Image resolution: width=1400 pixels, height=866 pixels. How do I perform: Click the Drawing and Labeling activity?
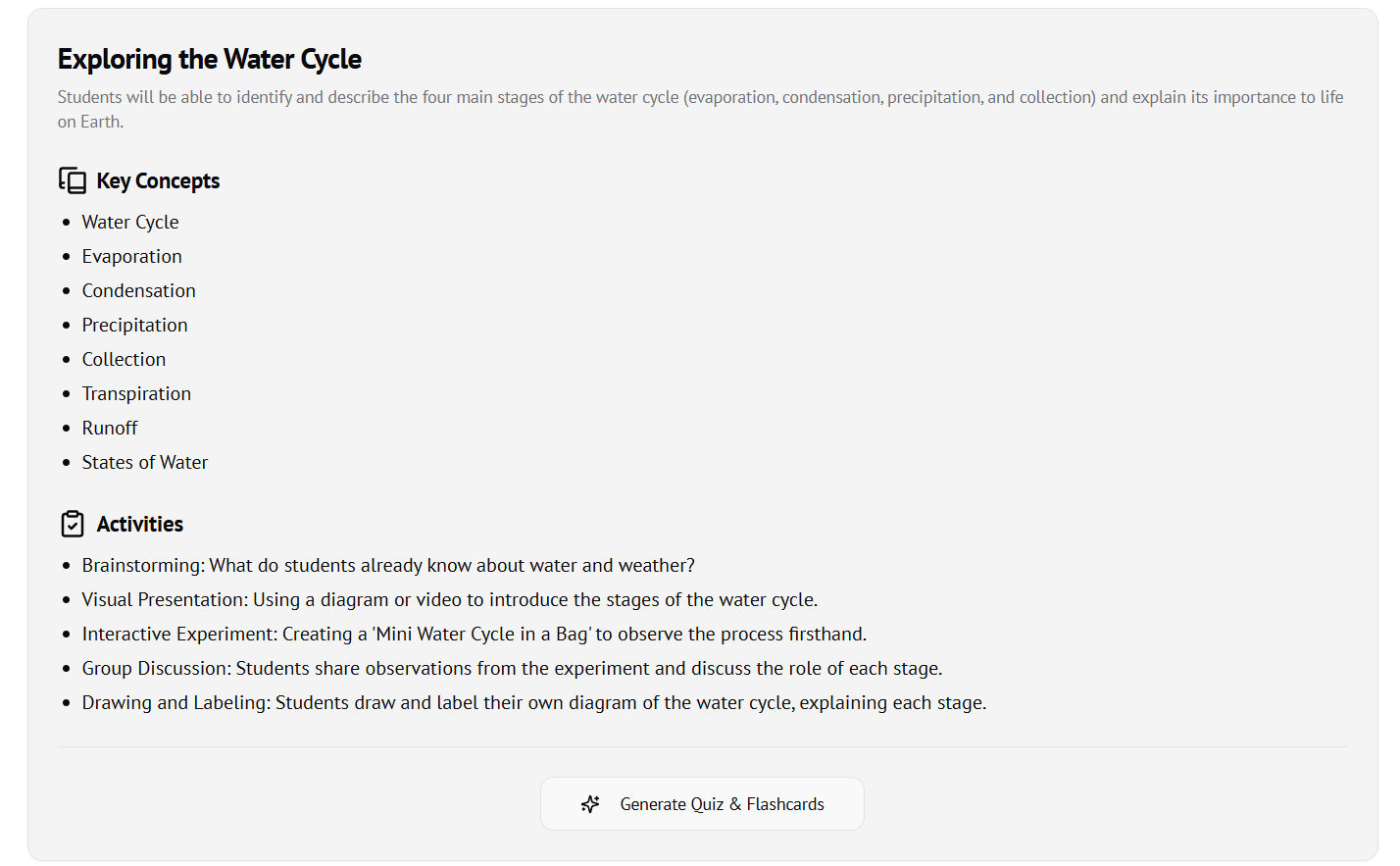tap(534, 703)
